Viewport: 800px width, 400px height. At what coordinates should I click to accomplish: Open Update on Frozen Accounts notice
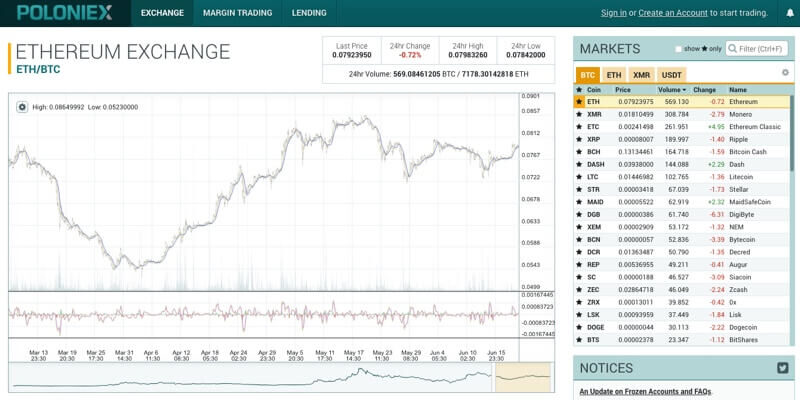click(645, 392)
